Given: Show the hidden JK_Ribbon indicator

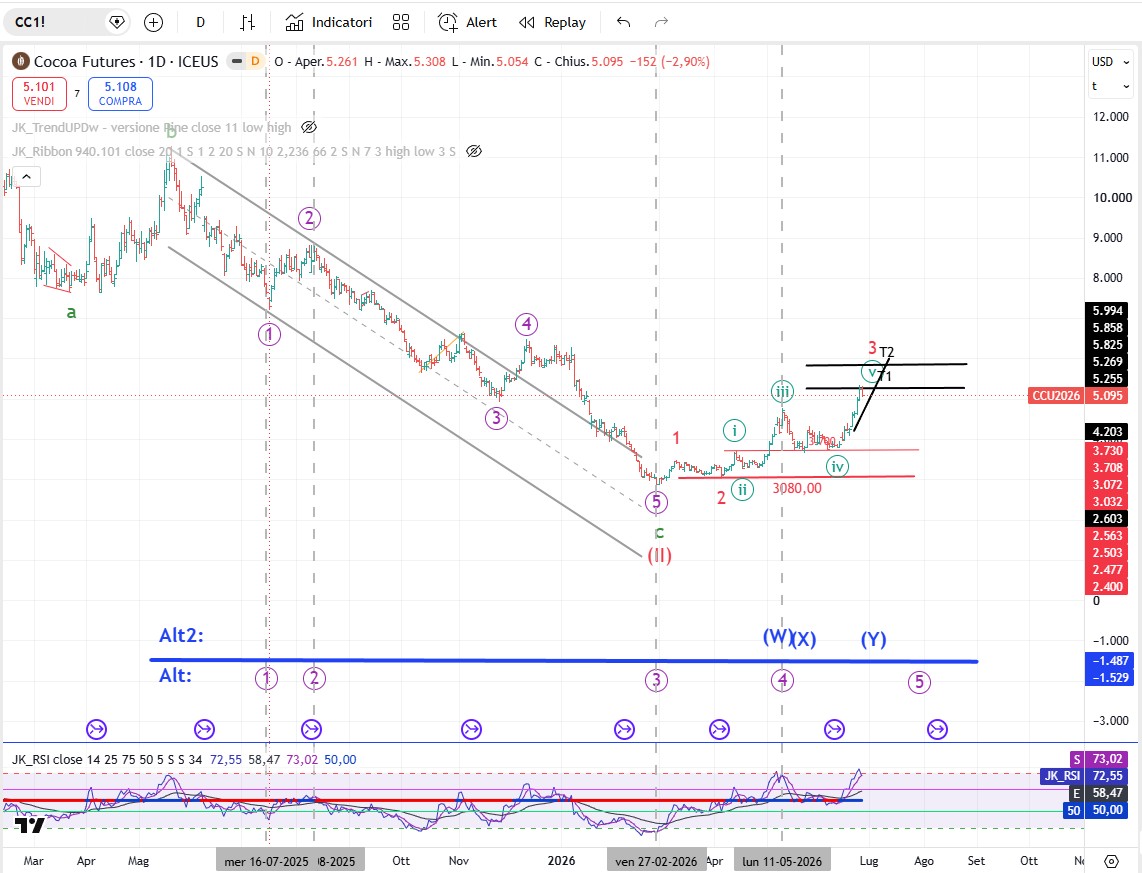Looking at the screenshot, I should coord(473,151).
